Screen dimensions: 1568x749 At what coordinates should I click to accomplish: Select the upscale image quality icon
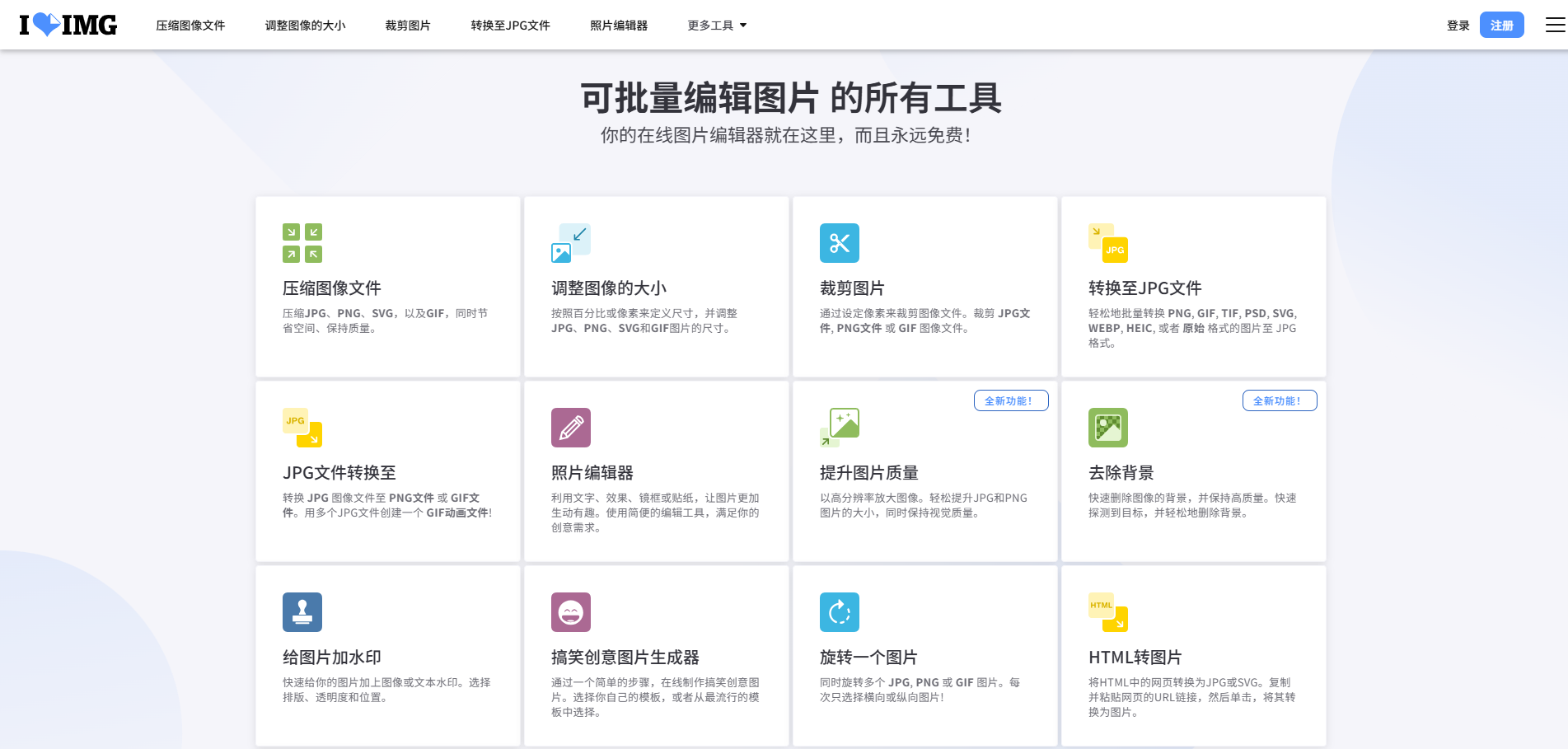(839, 428)
